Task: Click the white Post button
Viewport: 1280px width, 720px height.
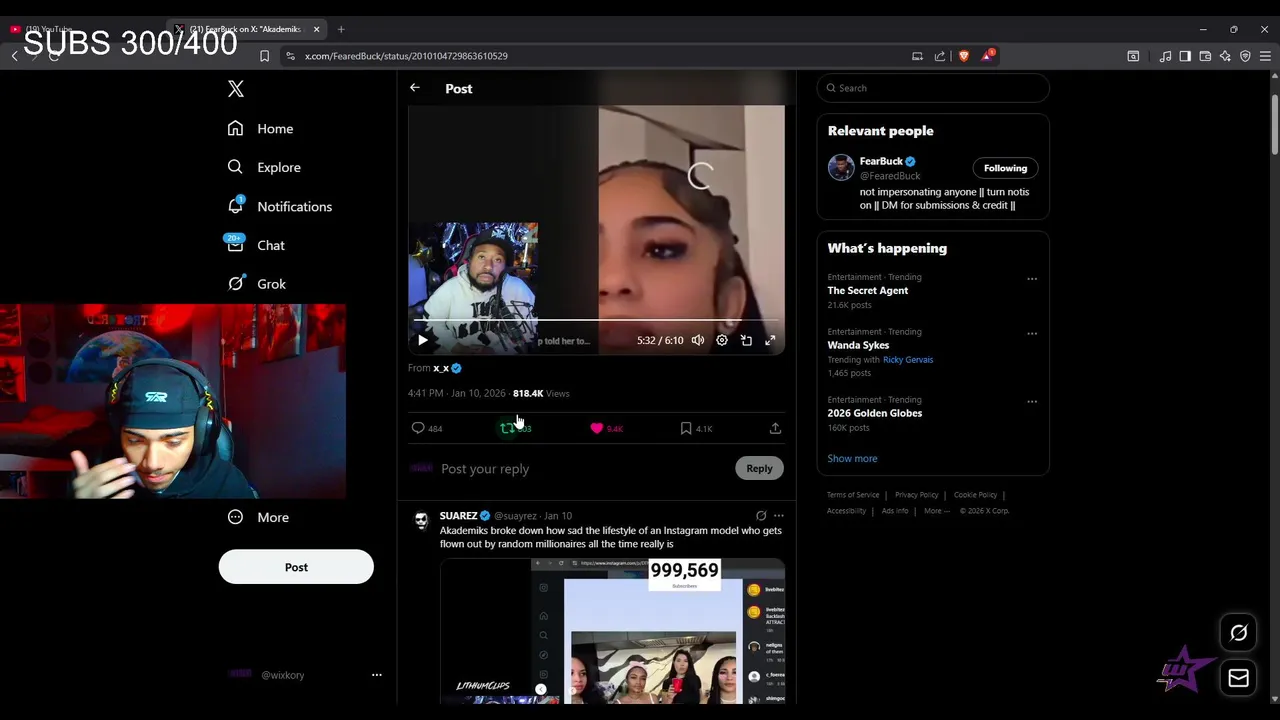Action: 296,567
